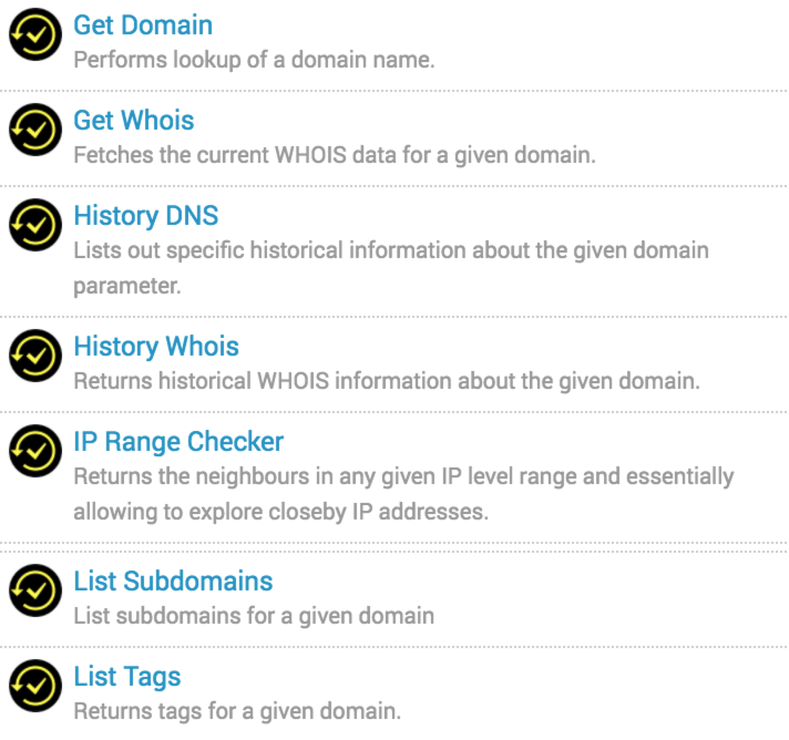
Task: Click the List Subdomains icon
Action: [x=35, y=591]
